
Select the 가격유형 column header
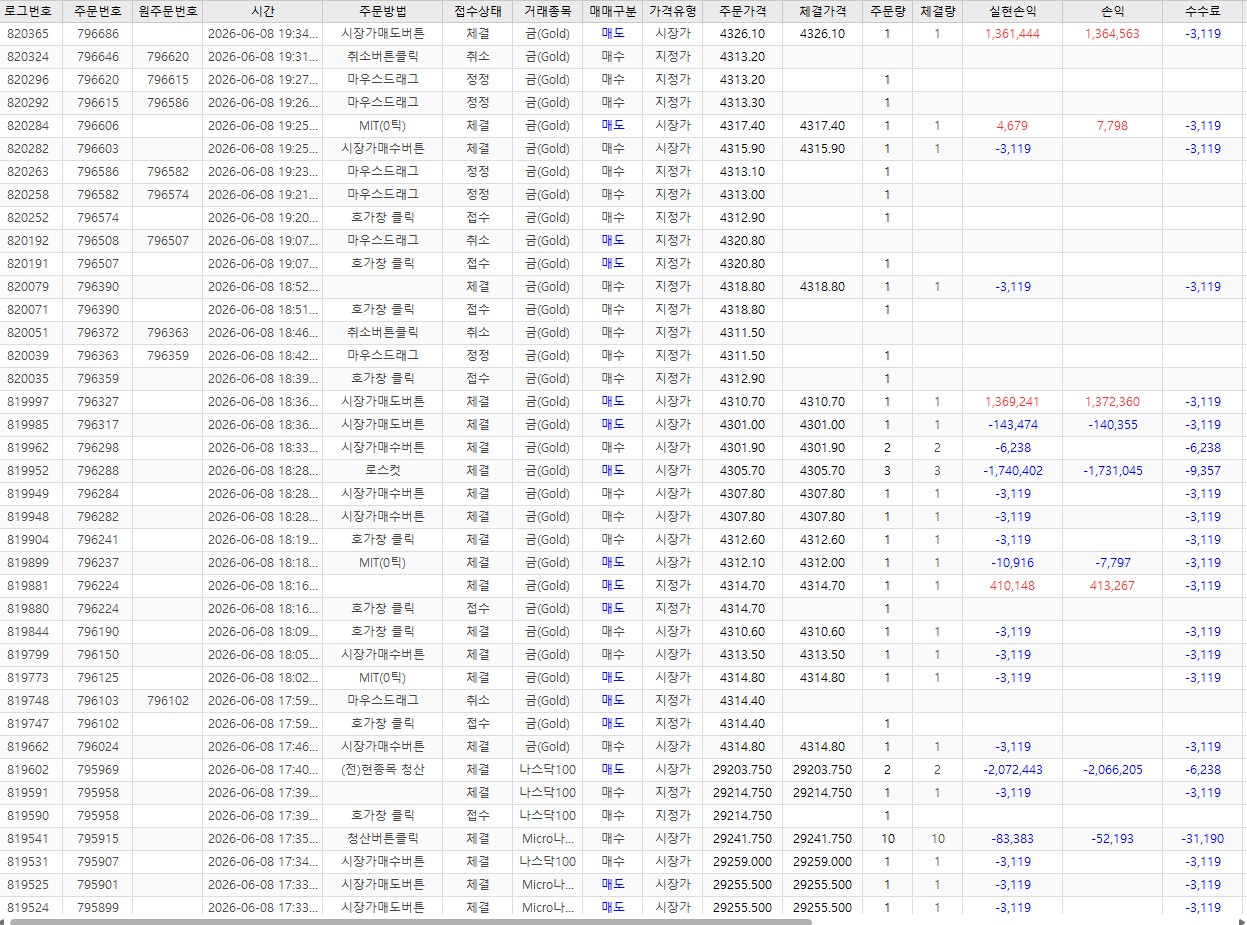tap(672, 11)
